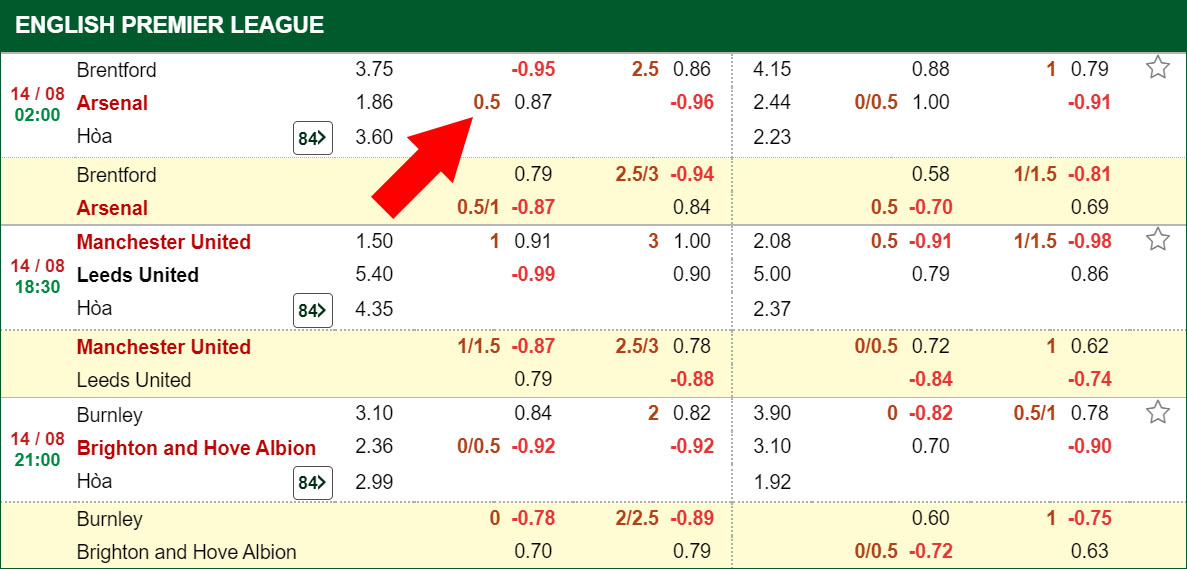The width and height of the screenshot is (1187, 569).
Task: Select draw odds 3.60 for Brentford-Arsenal
Action: tap(374, 137)
